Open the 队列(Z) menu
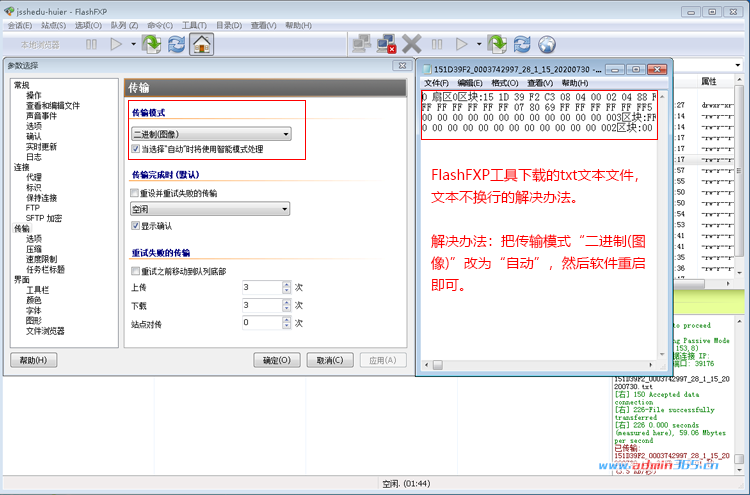The width and height of the screenshot is (750, 495). 124,25
